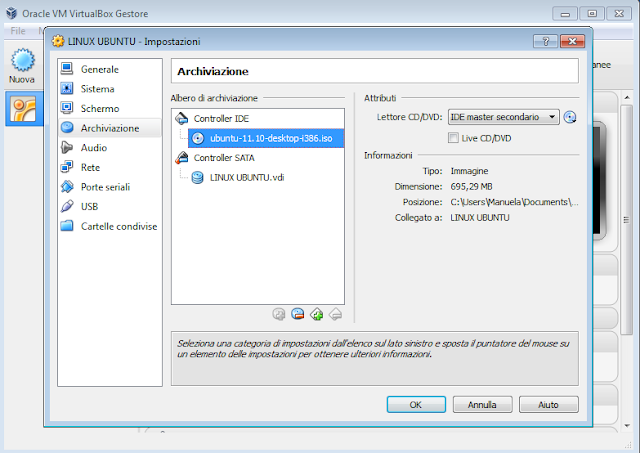640x453 pixels.
Task: Click the Collegato a LINUX UBUNTU value
Action: click(x=480, y=218)
